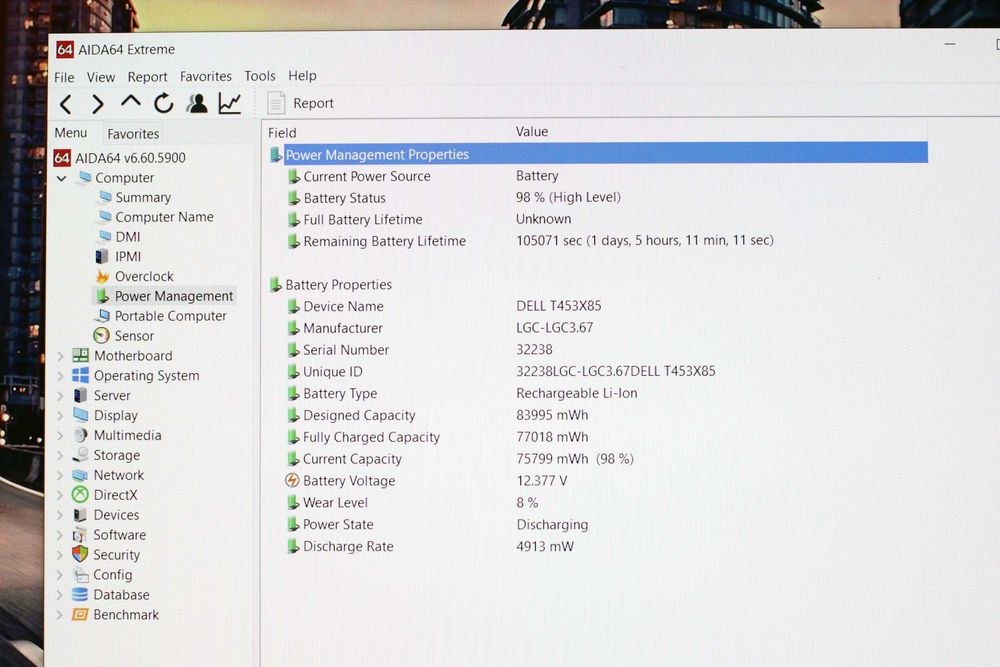The width and height of the screenshot is (1000, 667).
Task: Click the Field column header
Action: point(282,133)
